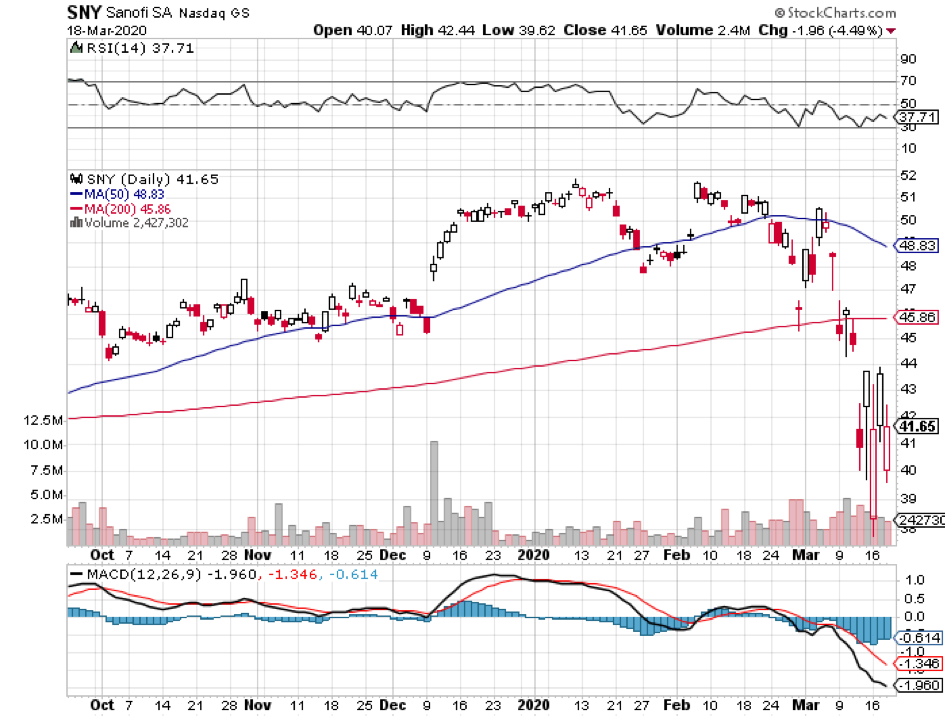
Task: Click the volume bars icon in legend
Action: pyautogui.click(x=76, y=222)
